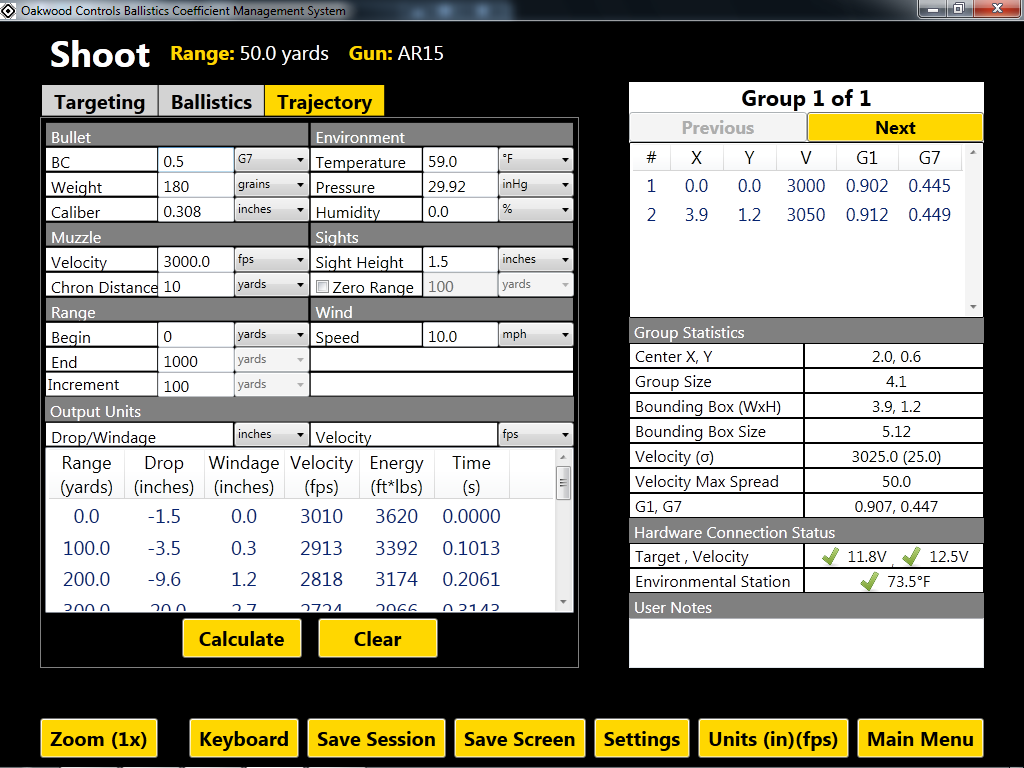The height and width of the screenshot is (768, 1024).
Task: Click the Caliber field showing 0.308
Action: click(x=195, y=211)
